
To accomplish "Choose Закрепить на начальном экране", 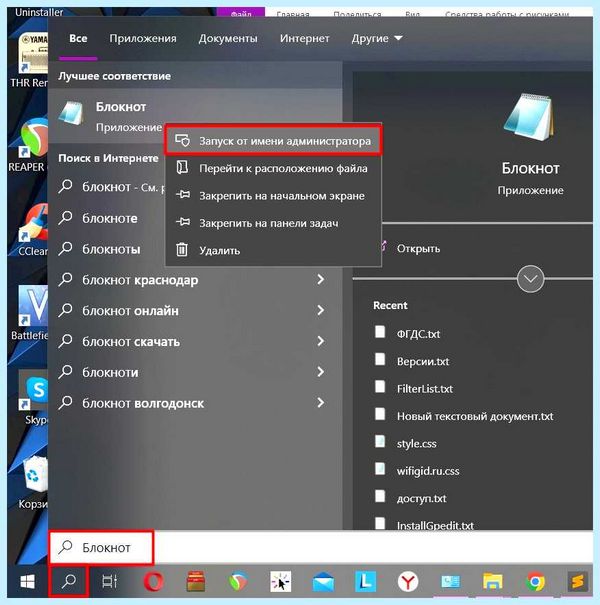I will [x=273, y=196].
